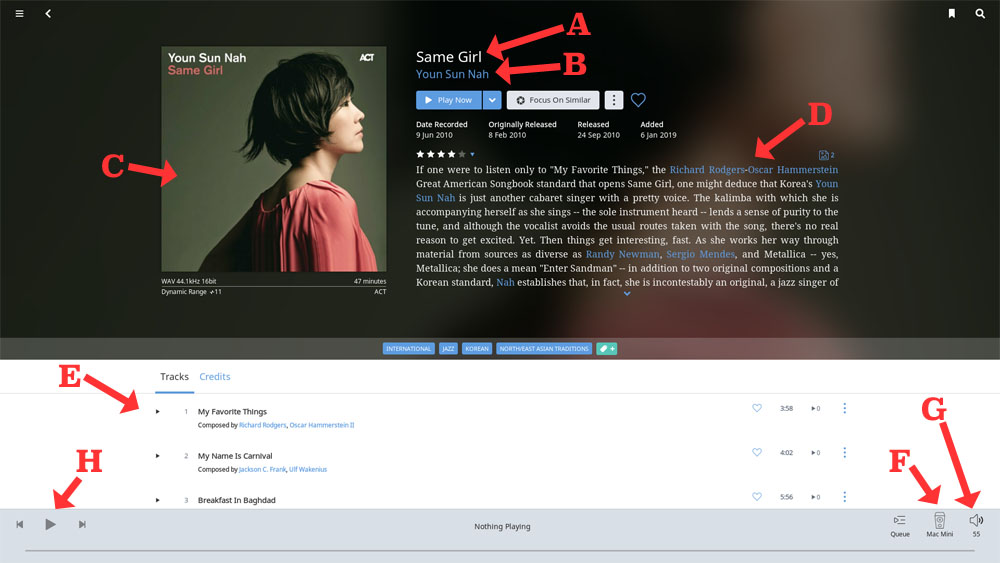Expand the album review with the chevron

627,294
